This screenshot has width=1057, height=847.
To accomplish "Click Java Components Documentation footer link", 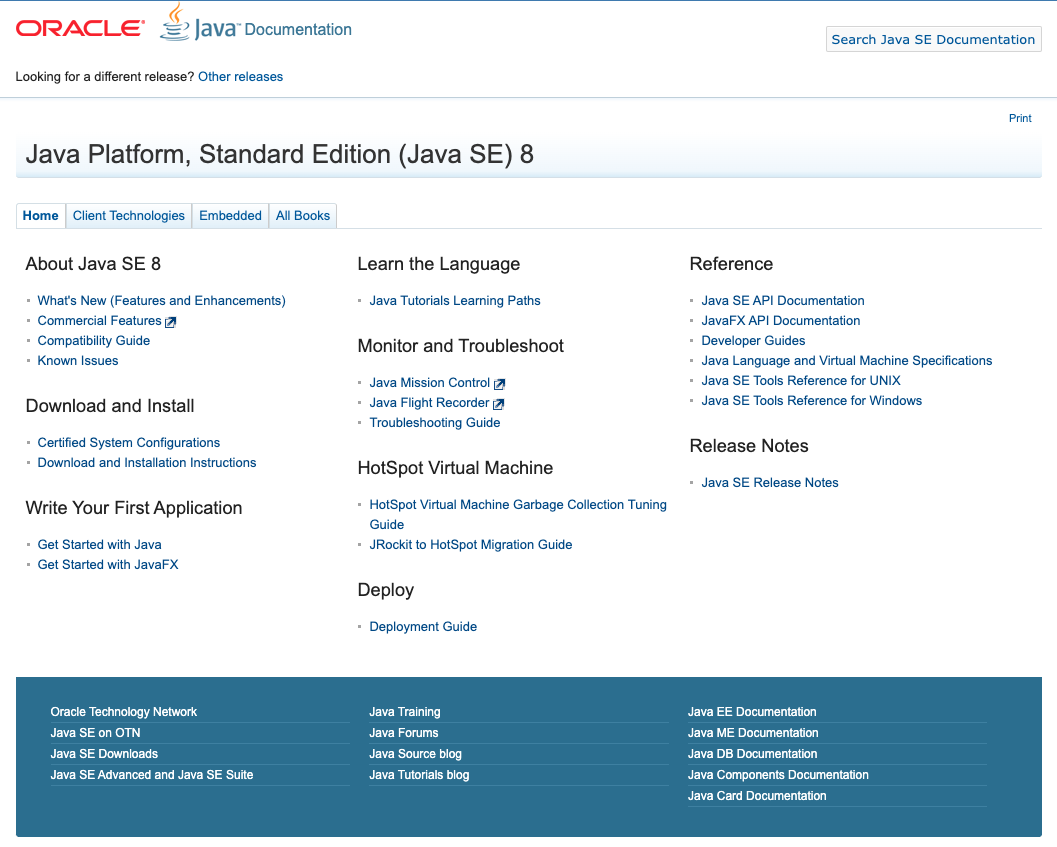I will (x=778, y=775).
